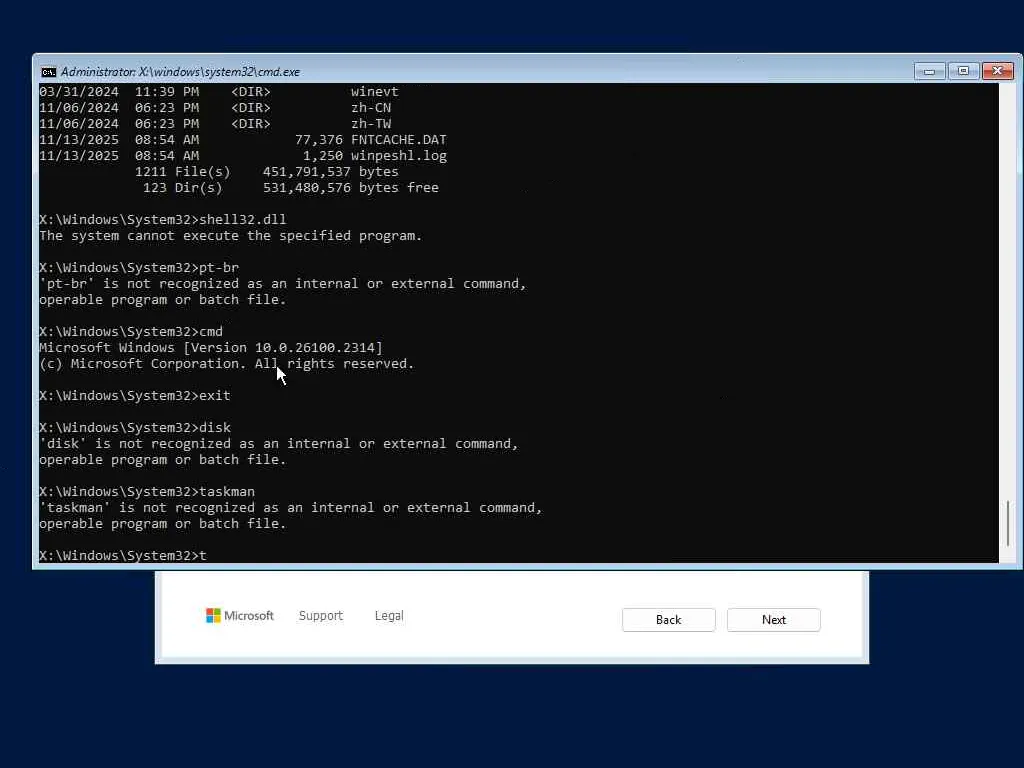Click the '1211 File(s)' summary line
Viewport: 1024px width, 768px height.
click(x=266, y=172)
